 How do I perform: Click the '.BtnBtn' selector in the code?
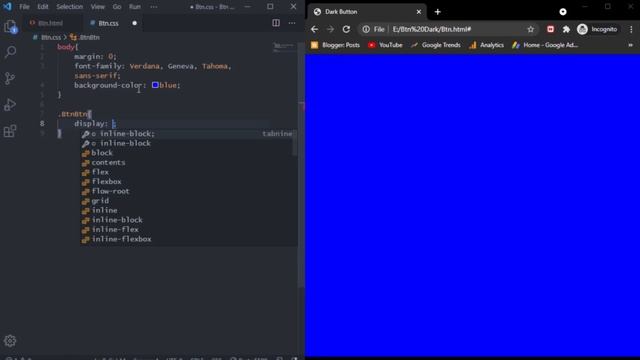(73, 114)
